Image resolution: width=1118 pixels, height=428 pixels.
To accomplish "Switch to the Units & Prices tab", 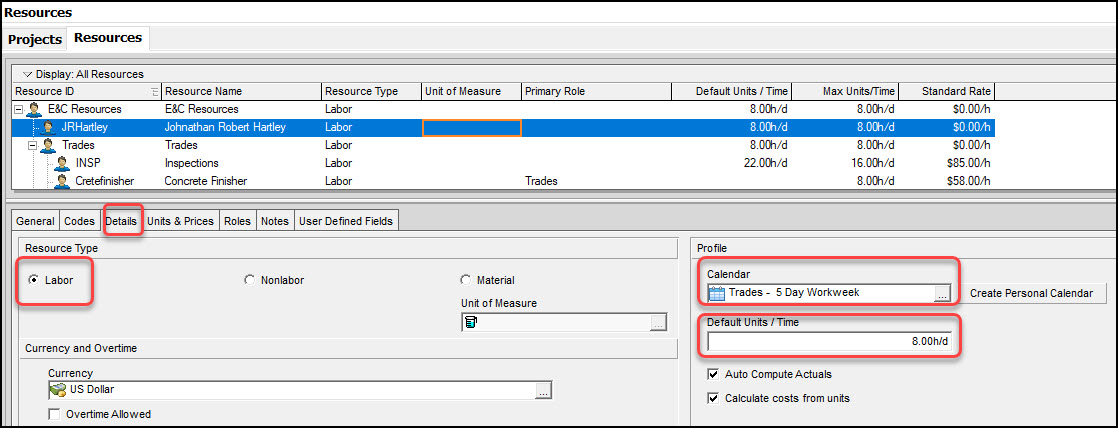I will (x=180, y=221).
